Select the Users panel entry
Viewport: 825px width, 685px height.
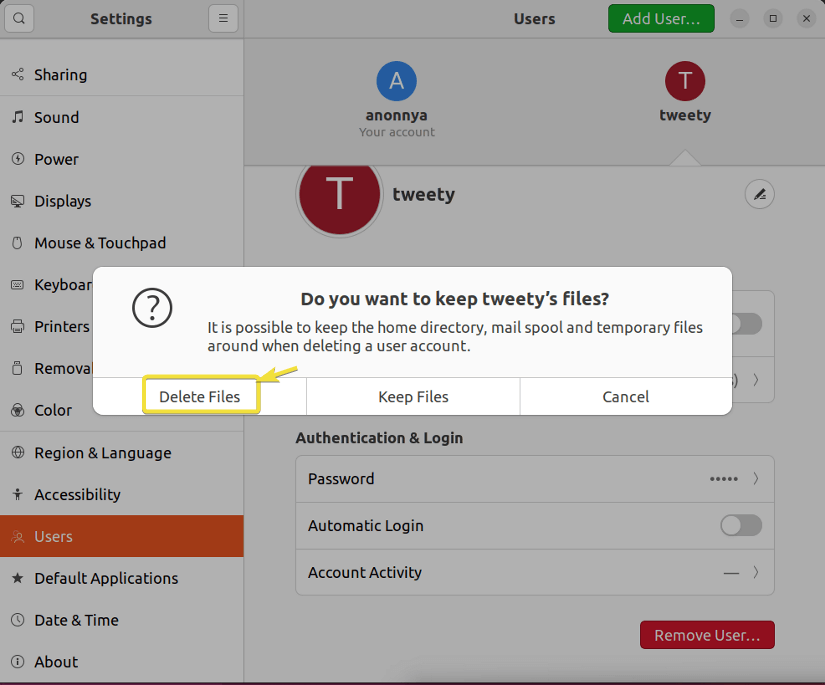tap(122, 536)
